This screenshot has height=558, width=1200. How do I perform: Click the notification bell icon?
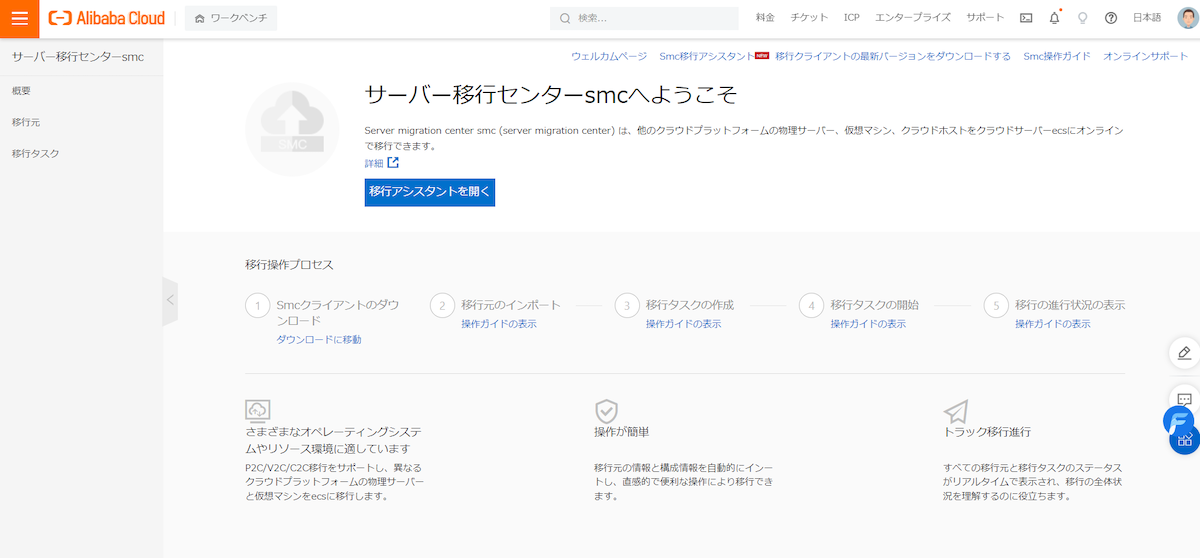pyautogui.click(x=1054, y=18)
